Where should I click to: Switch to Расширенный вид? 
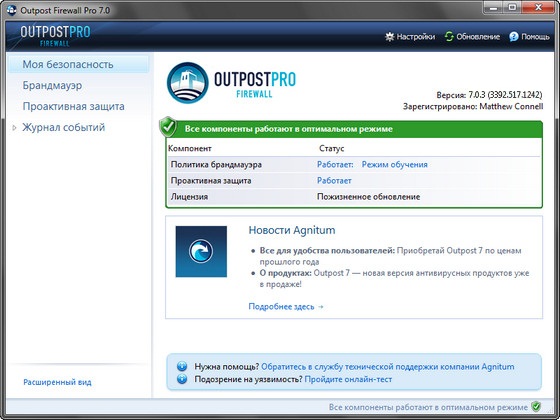tap(57, 382)
